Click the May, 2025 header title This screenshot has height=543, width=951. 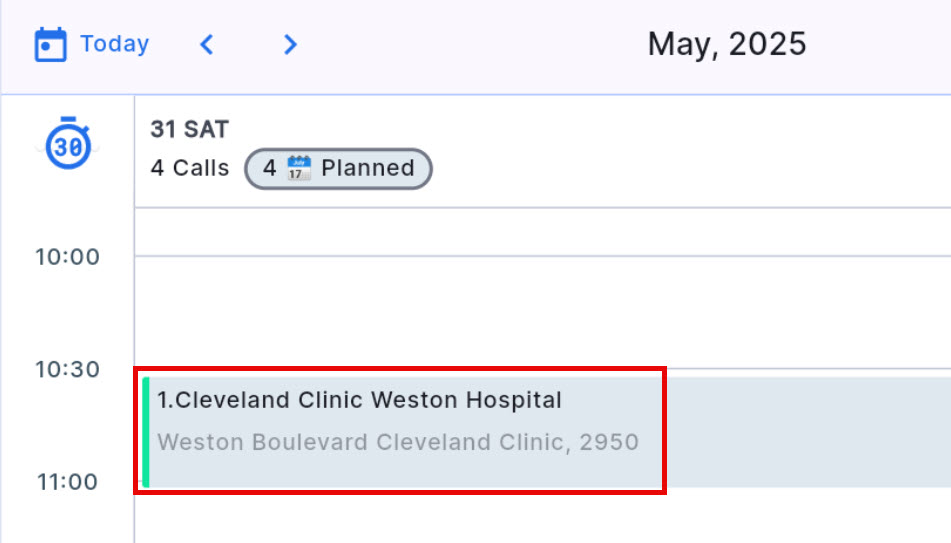(727, 44)
